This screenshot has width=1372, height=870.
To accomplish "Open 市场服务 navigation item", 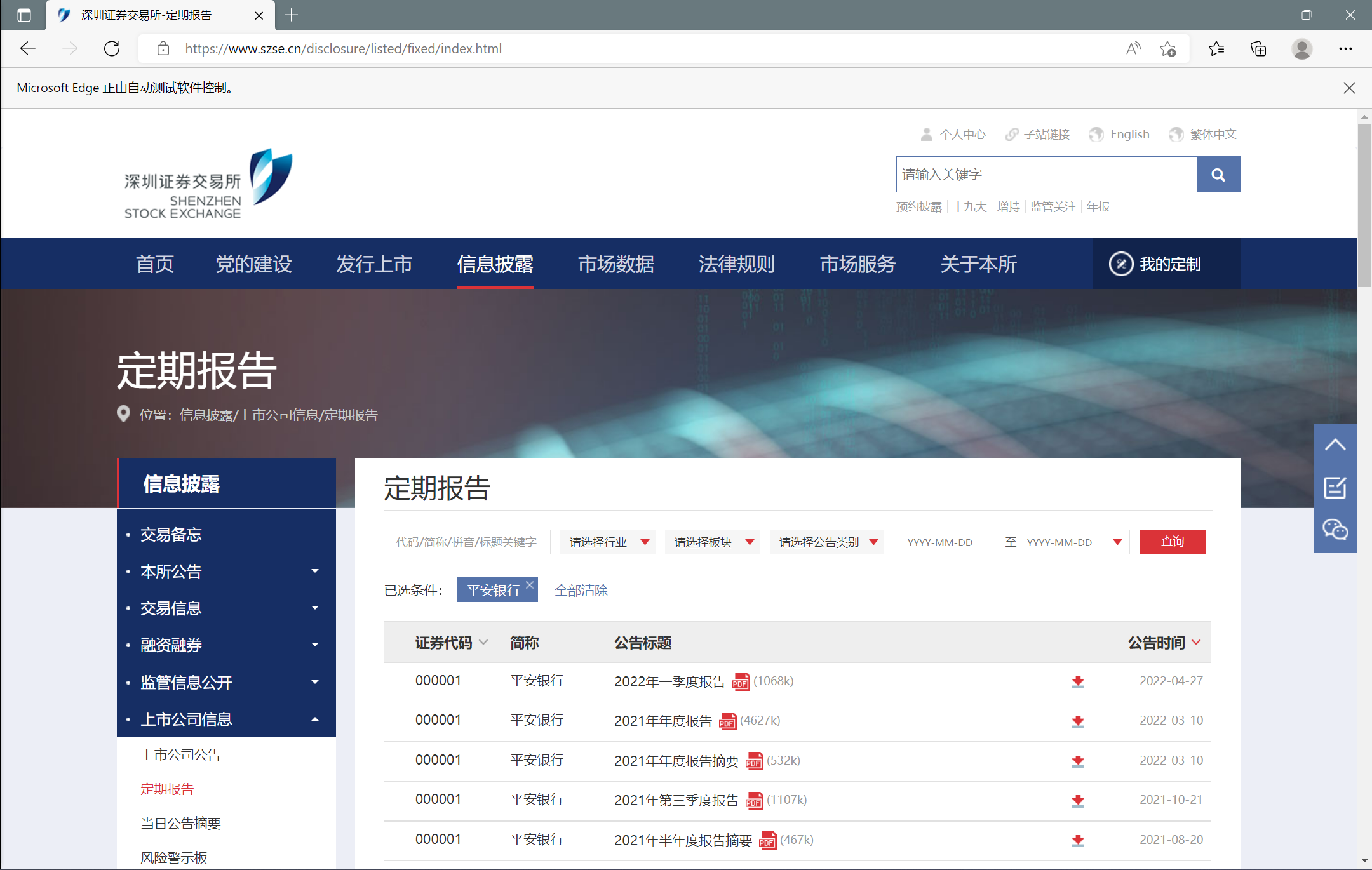I will pos(857,264).
